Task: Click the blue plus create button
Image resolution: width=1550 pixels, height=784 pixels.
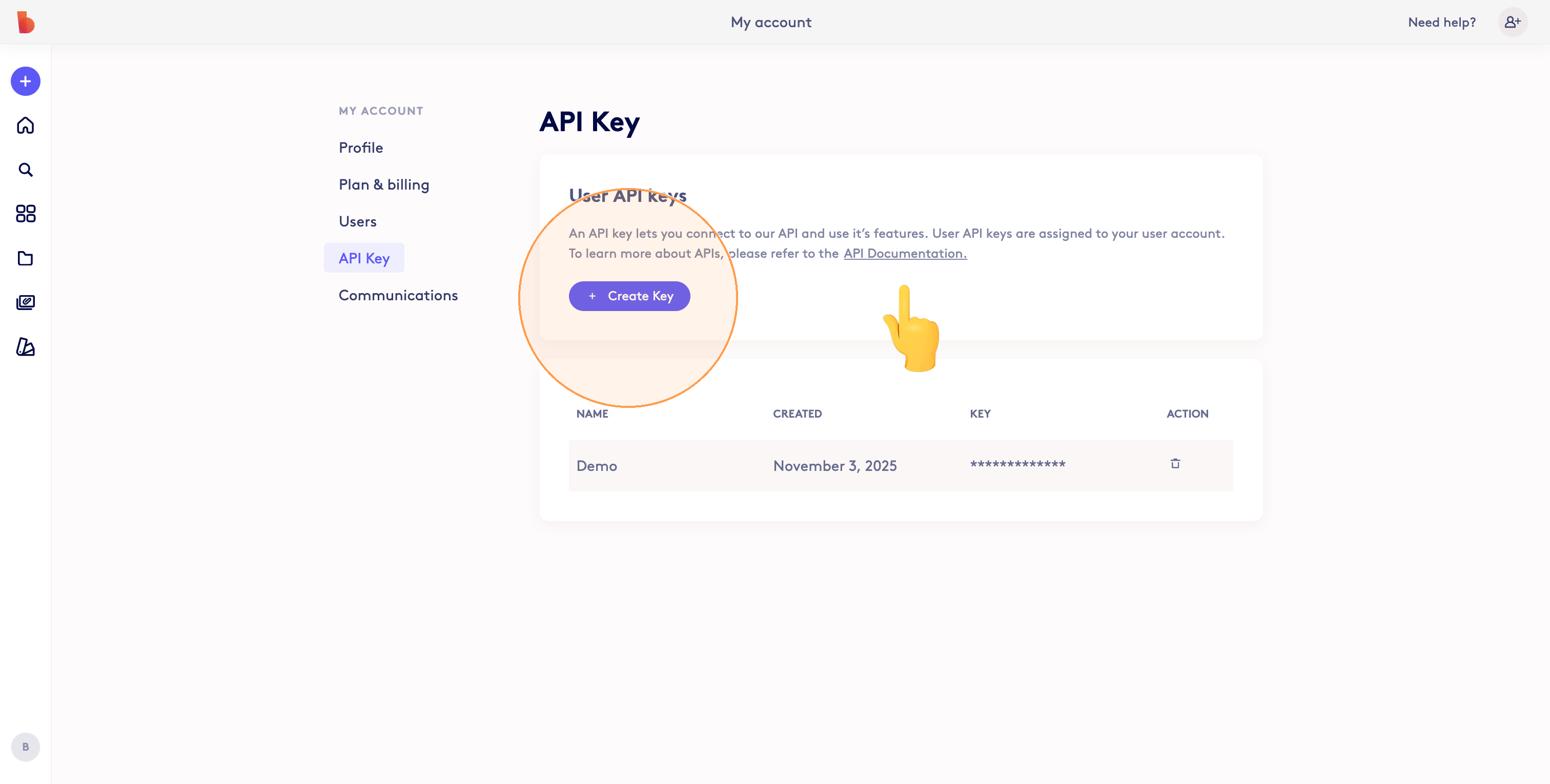Action: [x=25, y=81]
